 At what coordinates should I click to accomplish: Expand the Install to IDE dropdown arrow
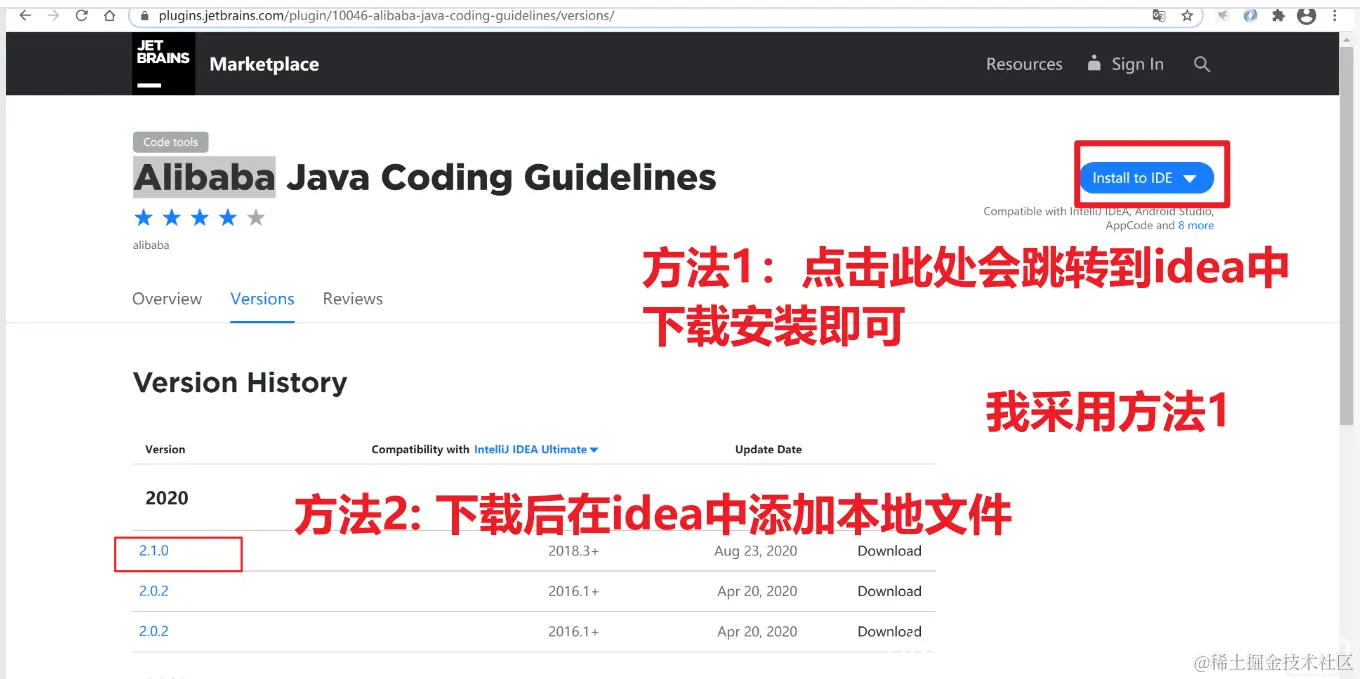click(1190, 179)
